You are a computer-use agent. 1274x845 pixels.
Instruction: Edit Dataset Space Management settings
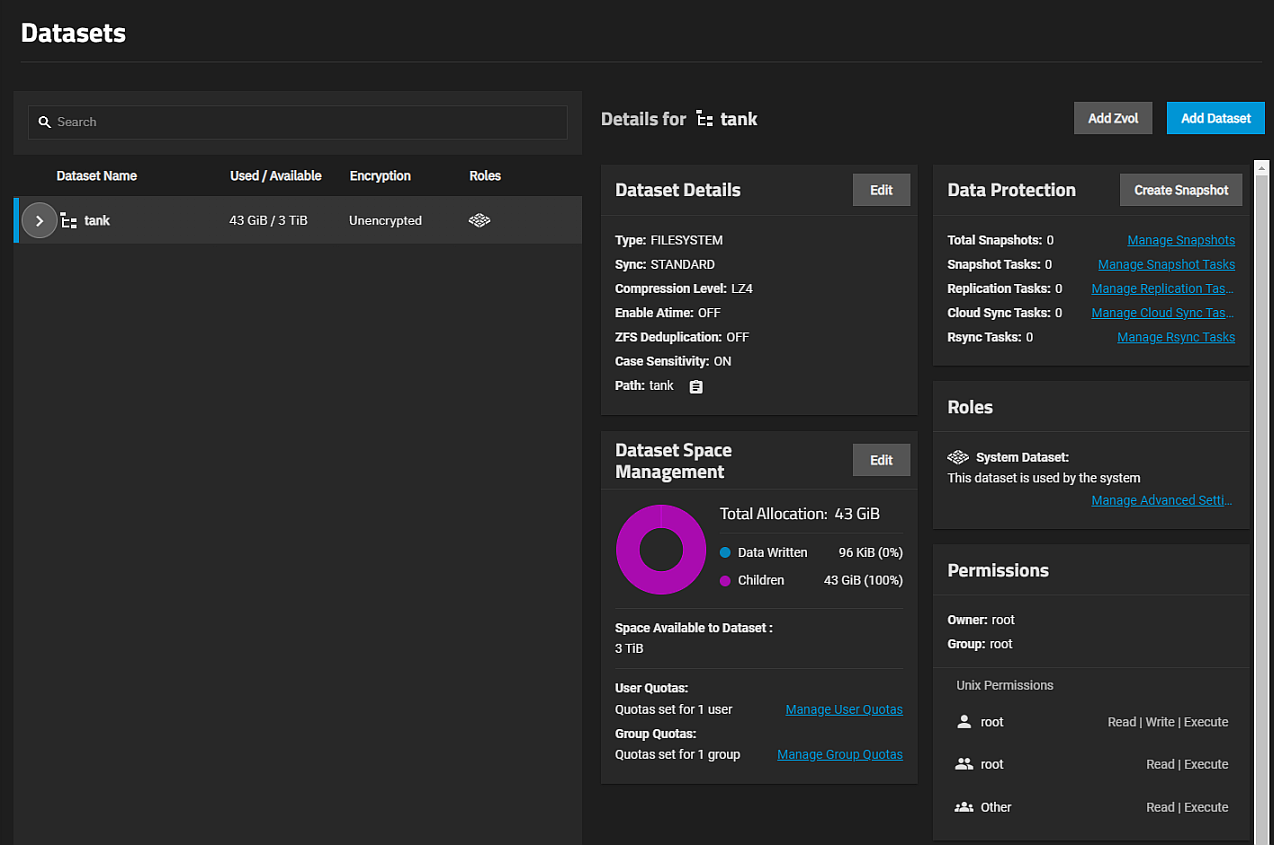pos(881,460)
